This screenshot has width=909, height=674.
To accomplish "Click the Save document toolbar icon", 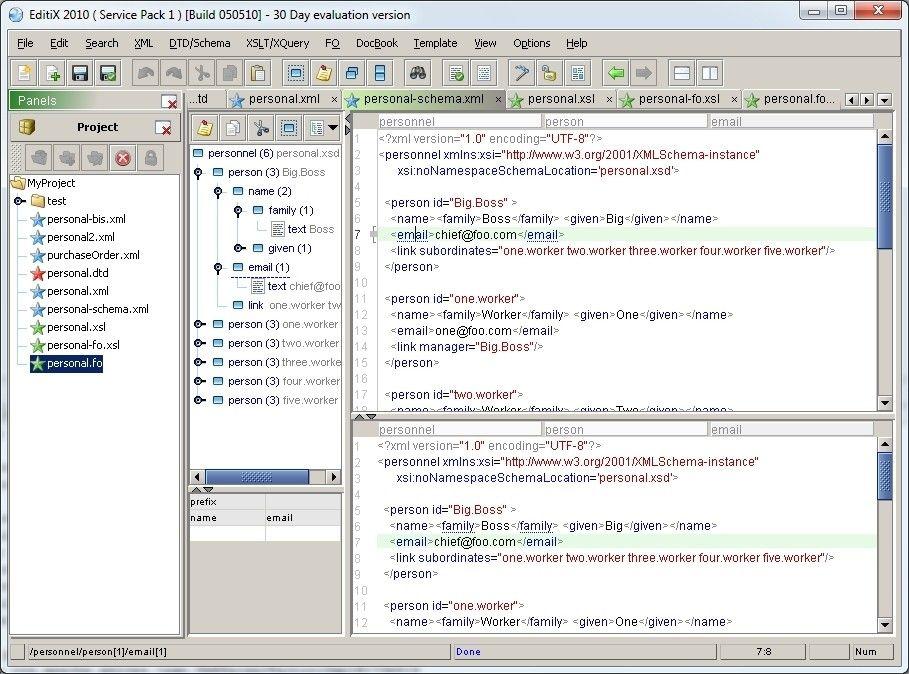I will pyautogui.click(x=80, y=73).
